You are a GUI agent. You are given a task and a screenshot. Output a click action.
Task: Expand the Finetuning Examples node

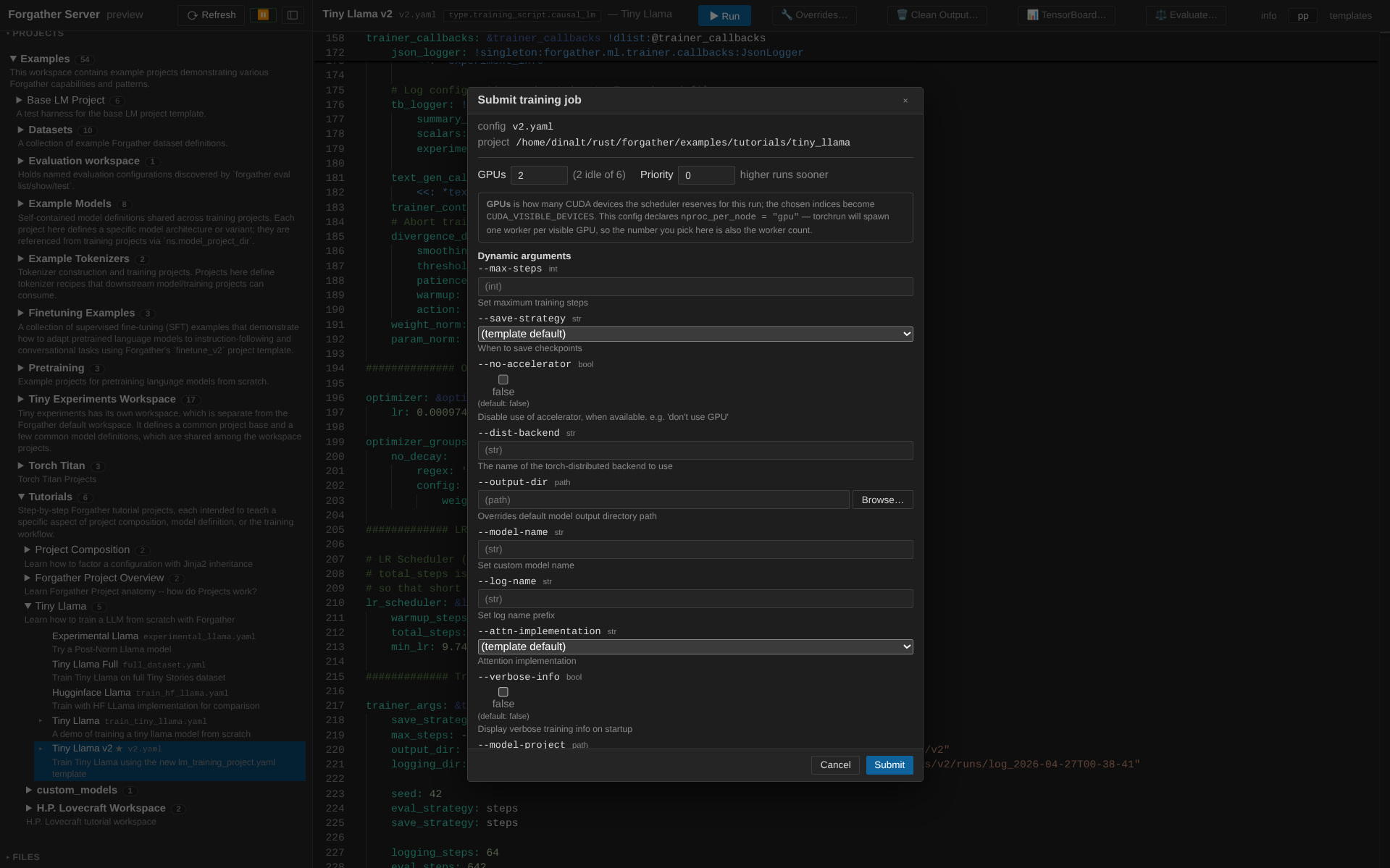[21, 313]
